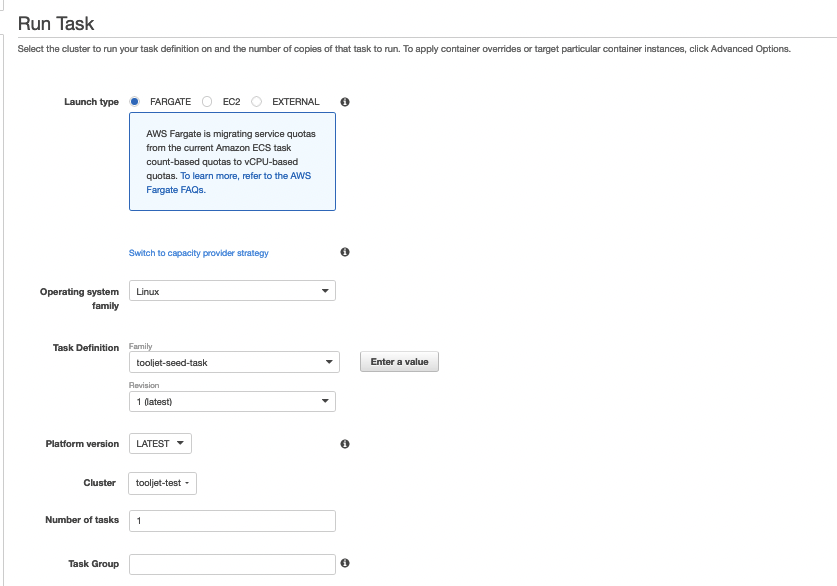Select the FARGATE launch type
Viewport: 837px width, 586px height.
click(x=135, y=102)
